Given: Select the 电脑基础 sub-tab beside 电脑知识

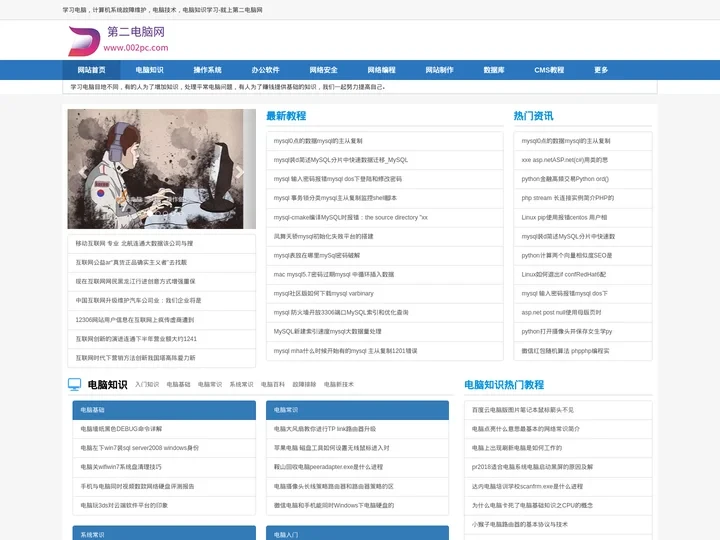Looking at the screenshot, I should click(x=178, y=384).
